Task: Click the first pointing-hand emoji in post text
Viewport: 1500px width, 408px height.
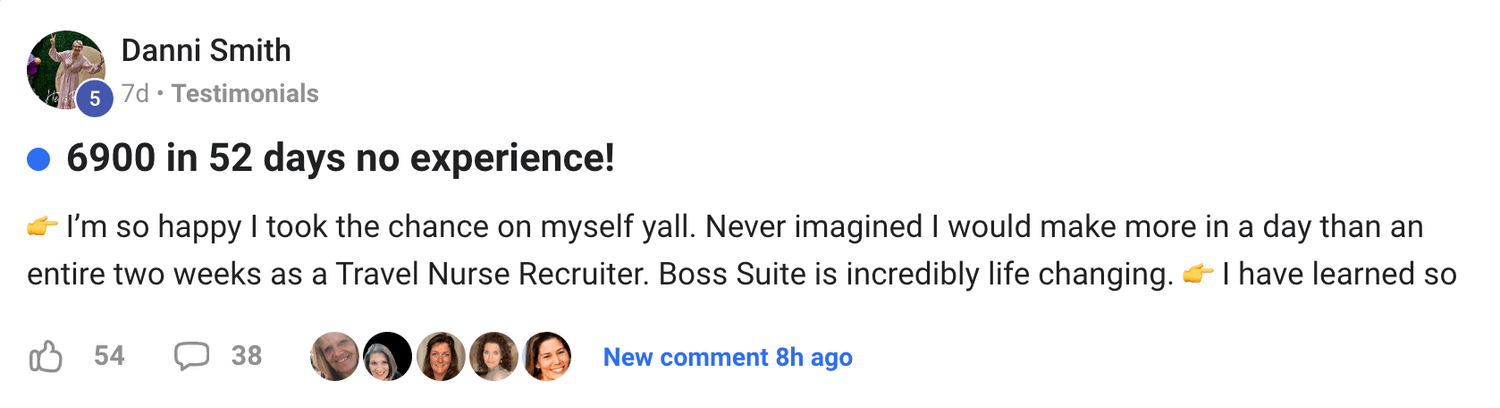Action: click(43, 228)
